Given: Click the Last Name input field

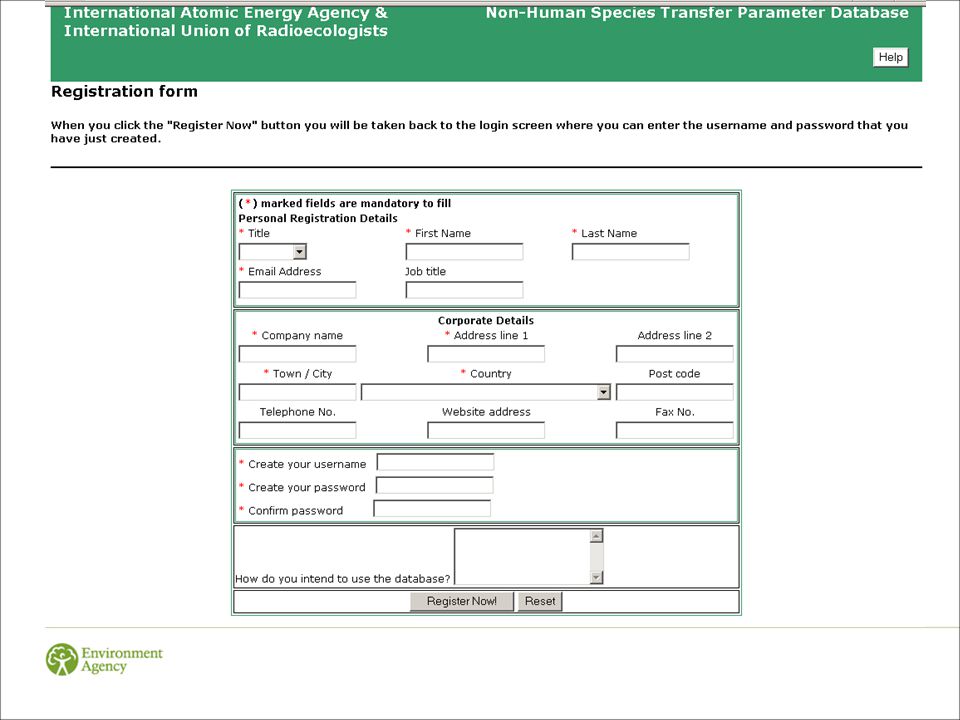Looking at the screenshot, I should coord(631,252).
